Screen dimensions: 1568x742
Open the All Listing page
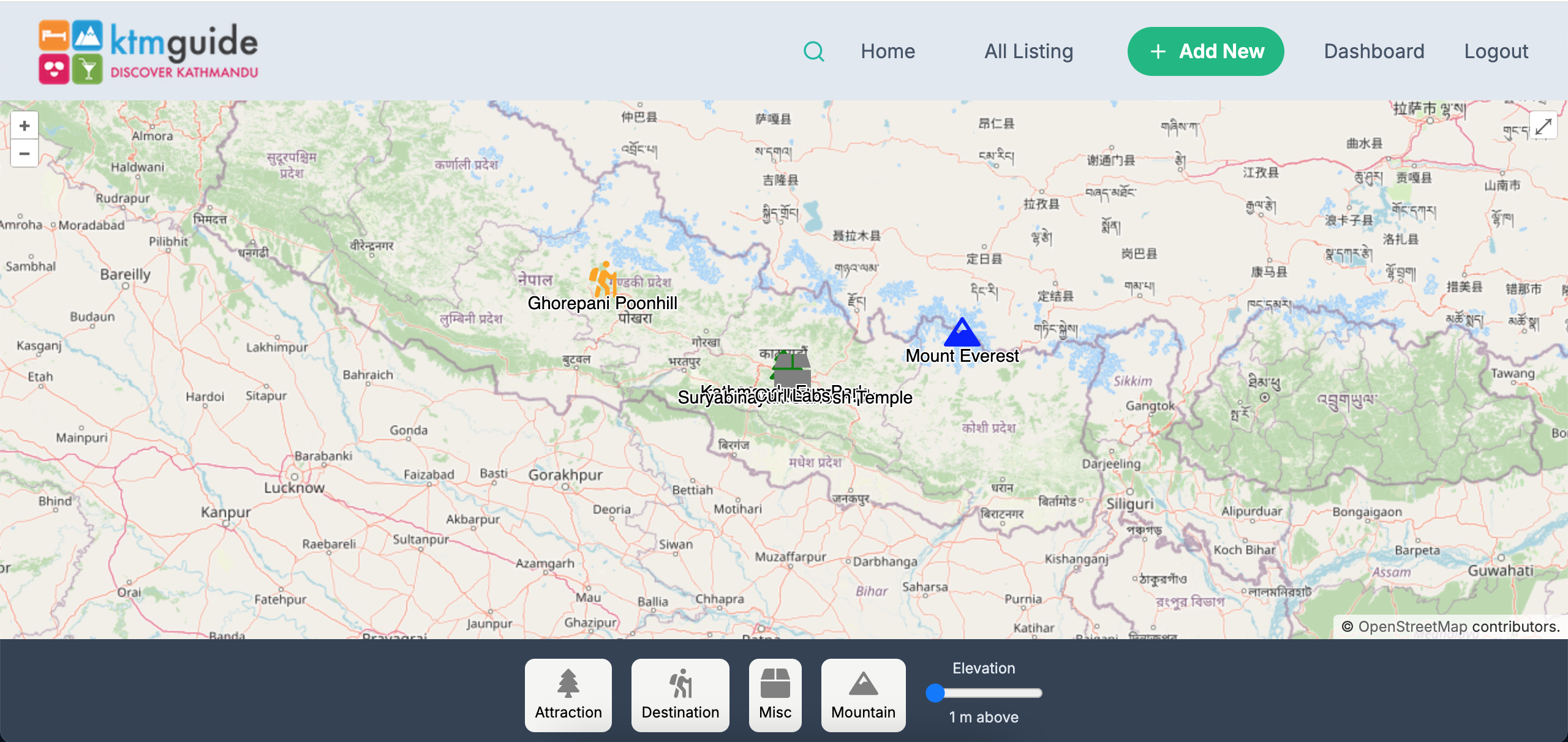point(1028,51)
